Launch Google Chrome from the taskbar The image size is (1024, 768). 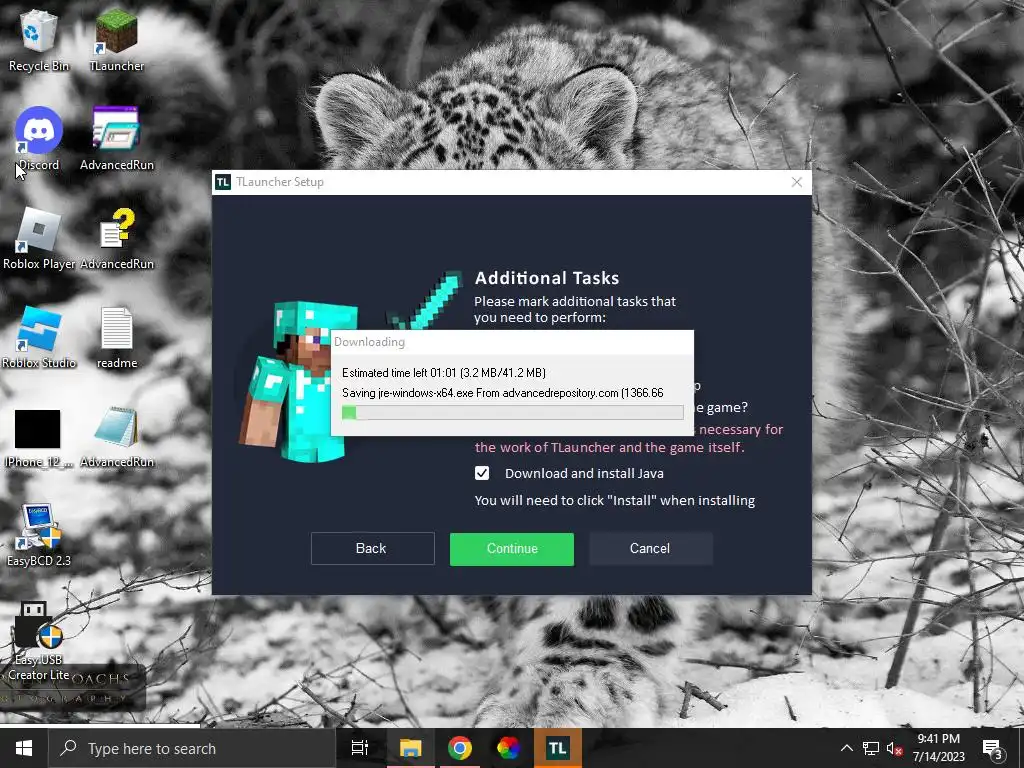click(x=460, y=748)
